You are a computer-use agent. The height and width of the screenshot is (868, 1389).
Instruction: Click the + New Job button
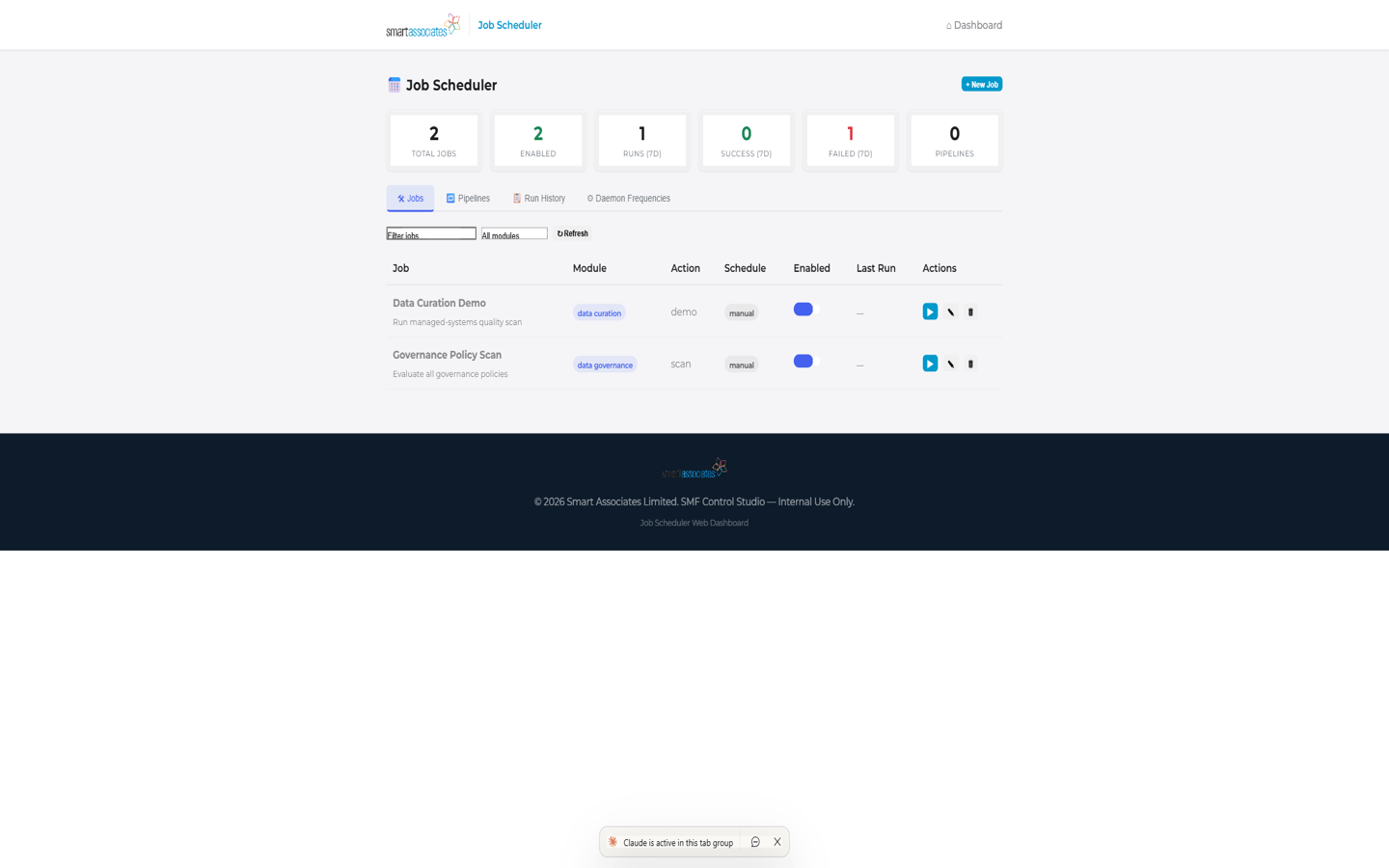pos(981,85)
